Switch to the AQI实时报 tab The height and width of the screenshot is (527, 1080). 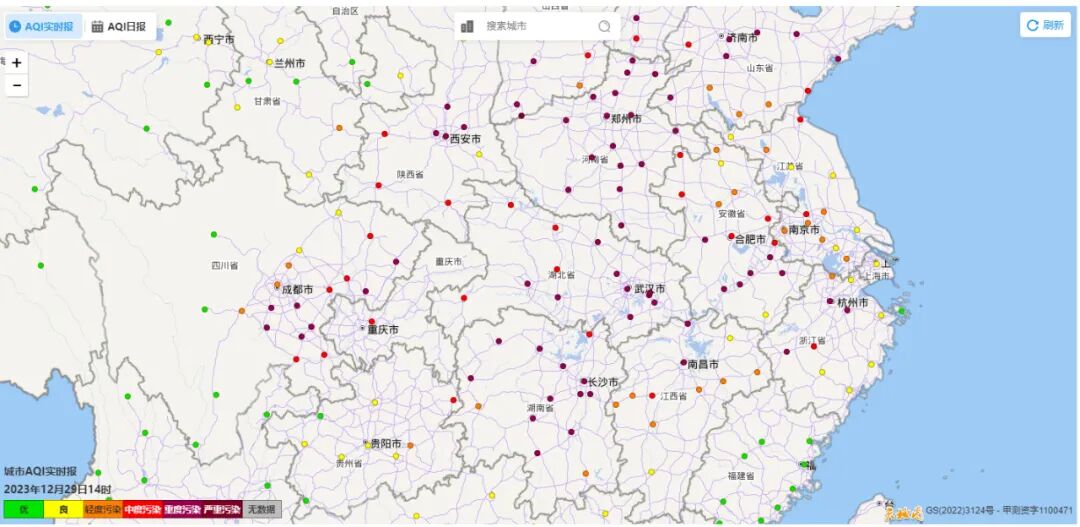[42, 26]
